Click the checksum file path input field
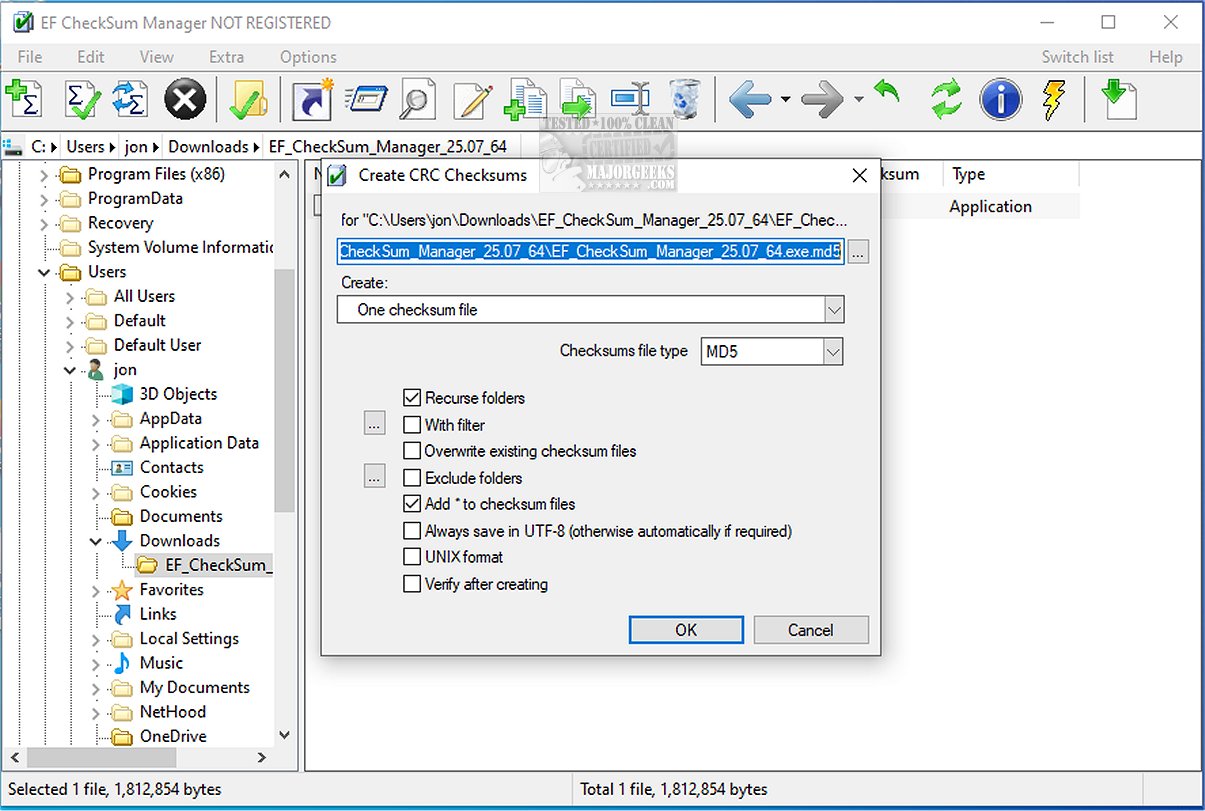 (591, 251)
